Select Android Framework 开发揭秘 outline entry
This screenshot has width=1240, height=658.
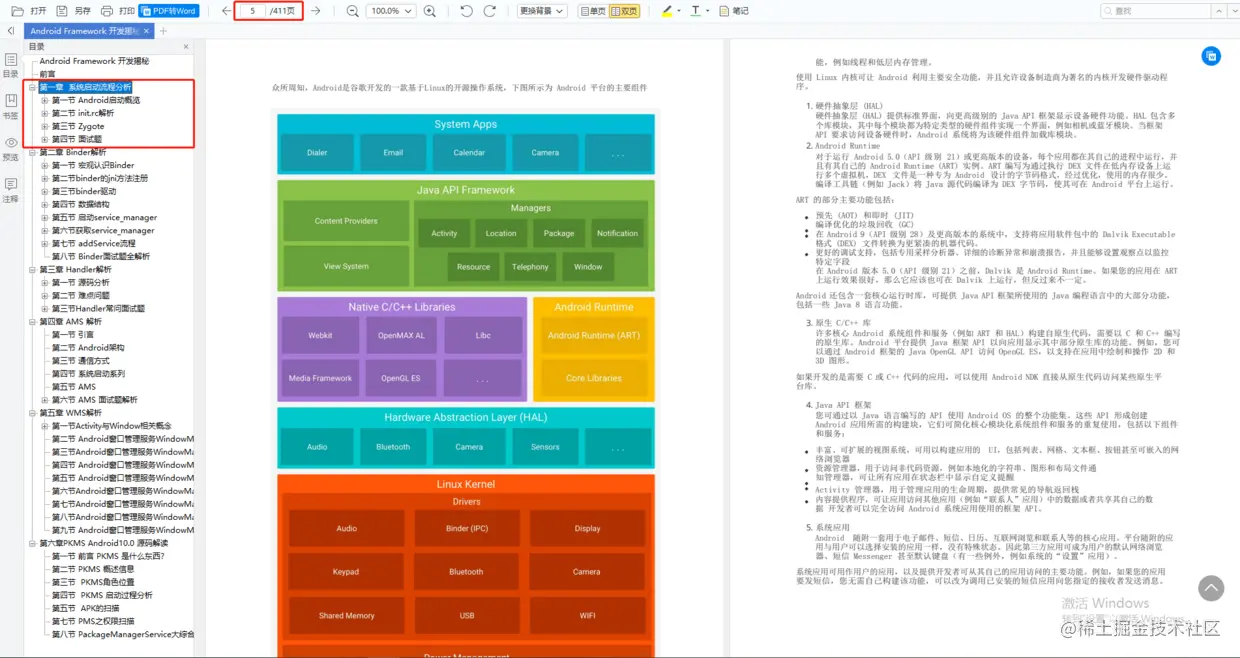[x=94, y=61]
